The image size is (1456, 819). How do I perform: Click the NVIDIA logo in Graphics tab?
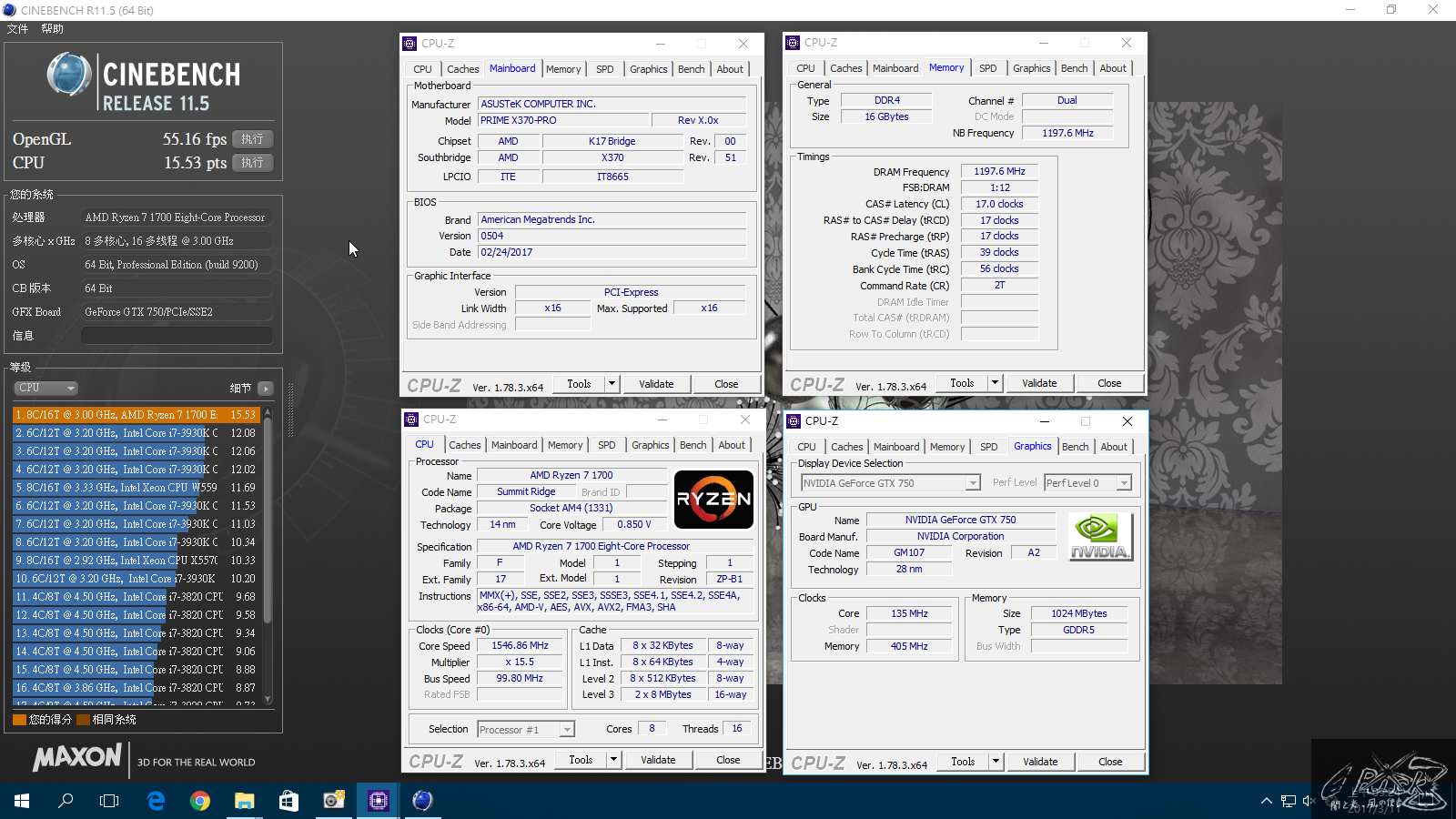coord(1100,537)
